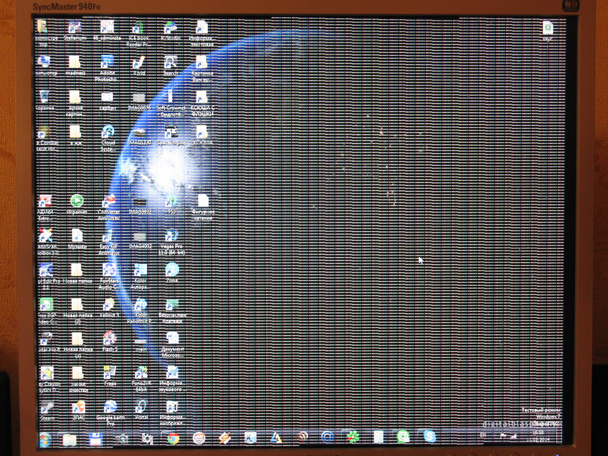Select the Steam desktop shortcut
608x456 pixels.
point(46,410)
